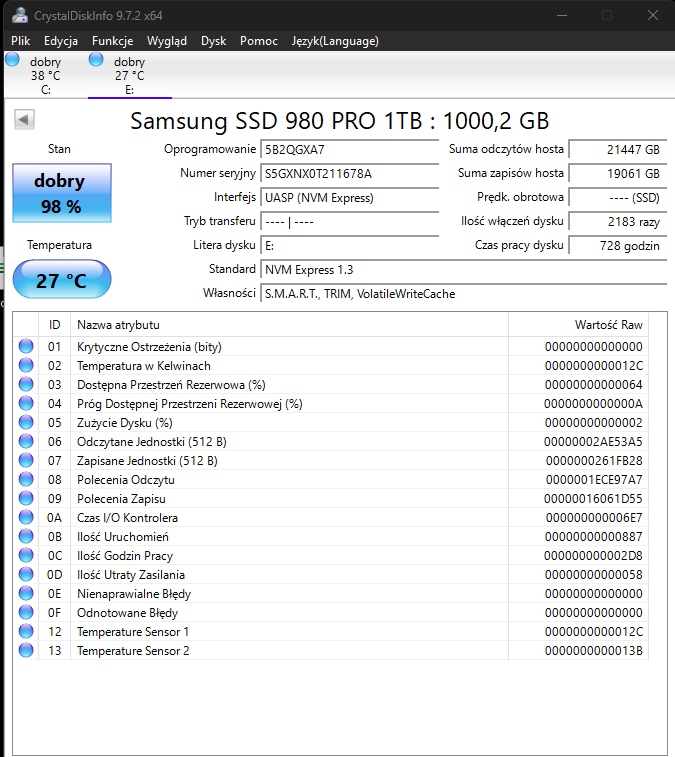Click status icon beside Temperature Sensor 2
This screenshot has width=675, height=757.
[x=25, y=651]
